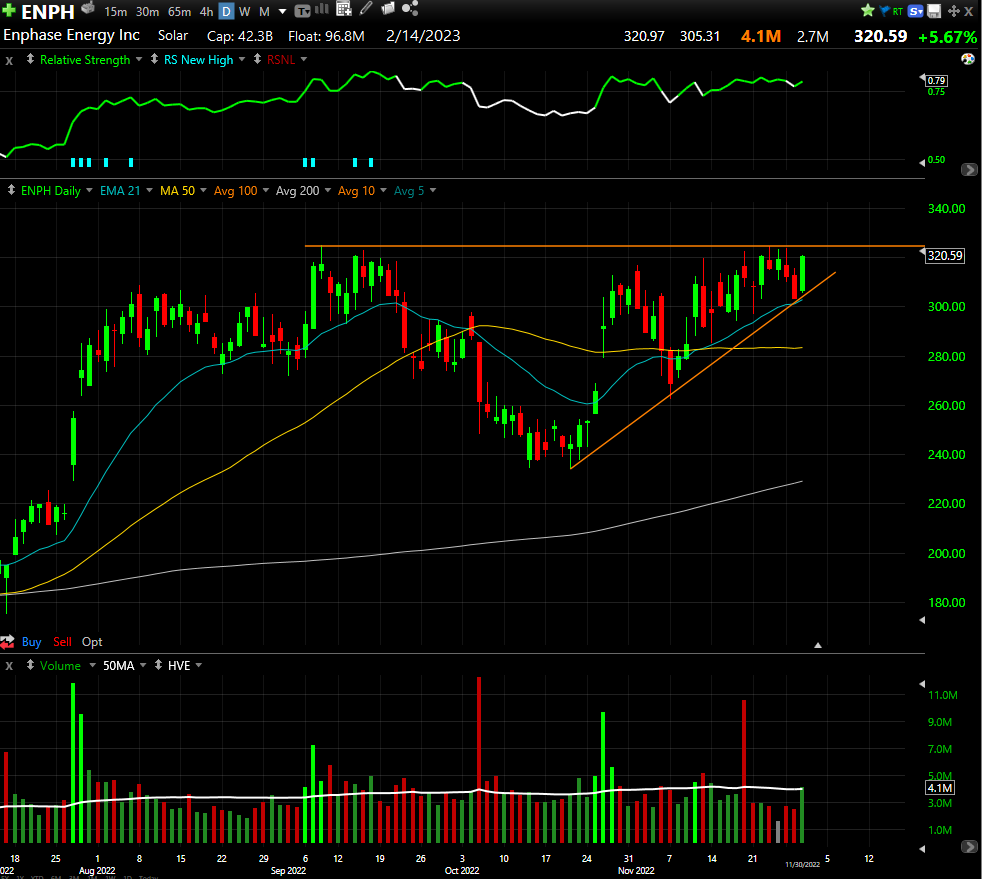Screen dimensions: 982x879
Task: Click the reorder arrows before Relative Strength
Action: (x=30, y=59)
